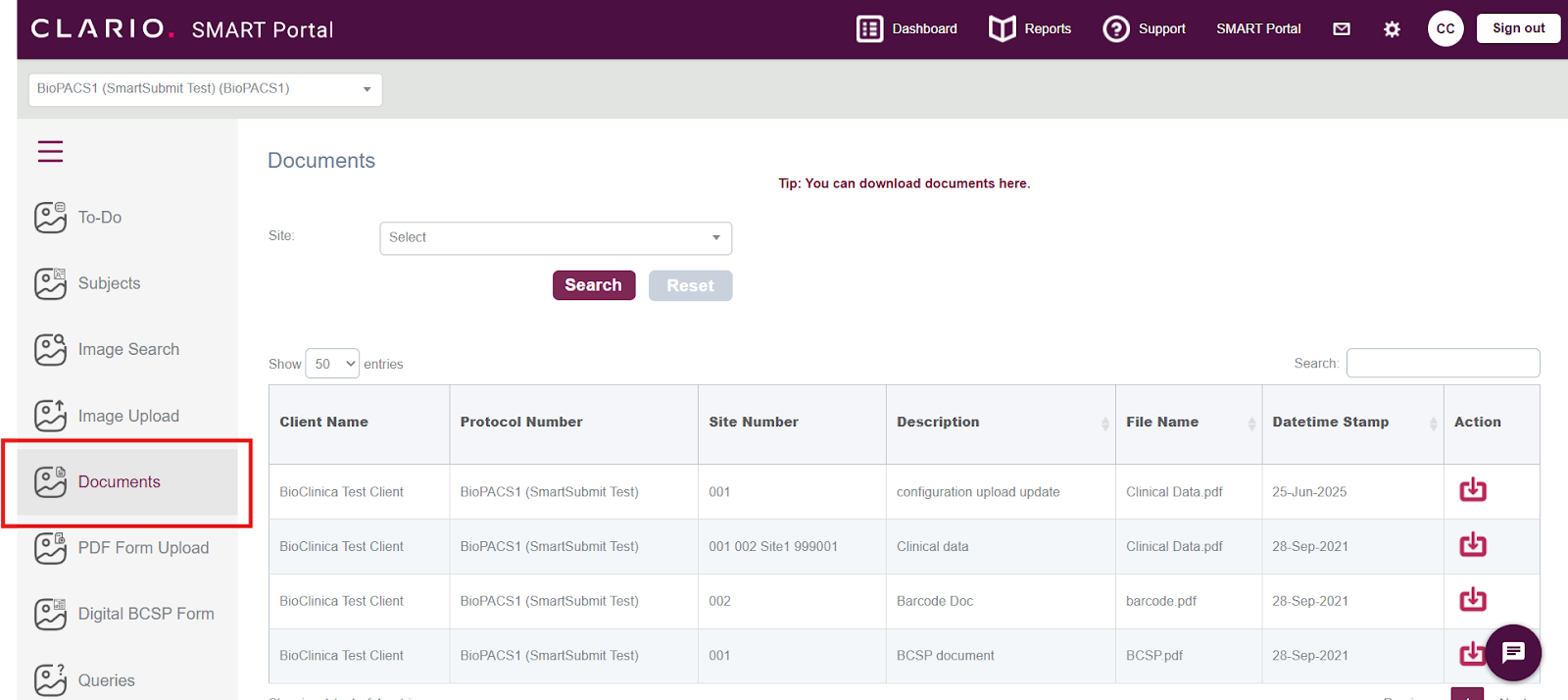Download the Barcode Doc file

coord(1472,600)
